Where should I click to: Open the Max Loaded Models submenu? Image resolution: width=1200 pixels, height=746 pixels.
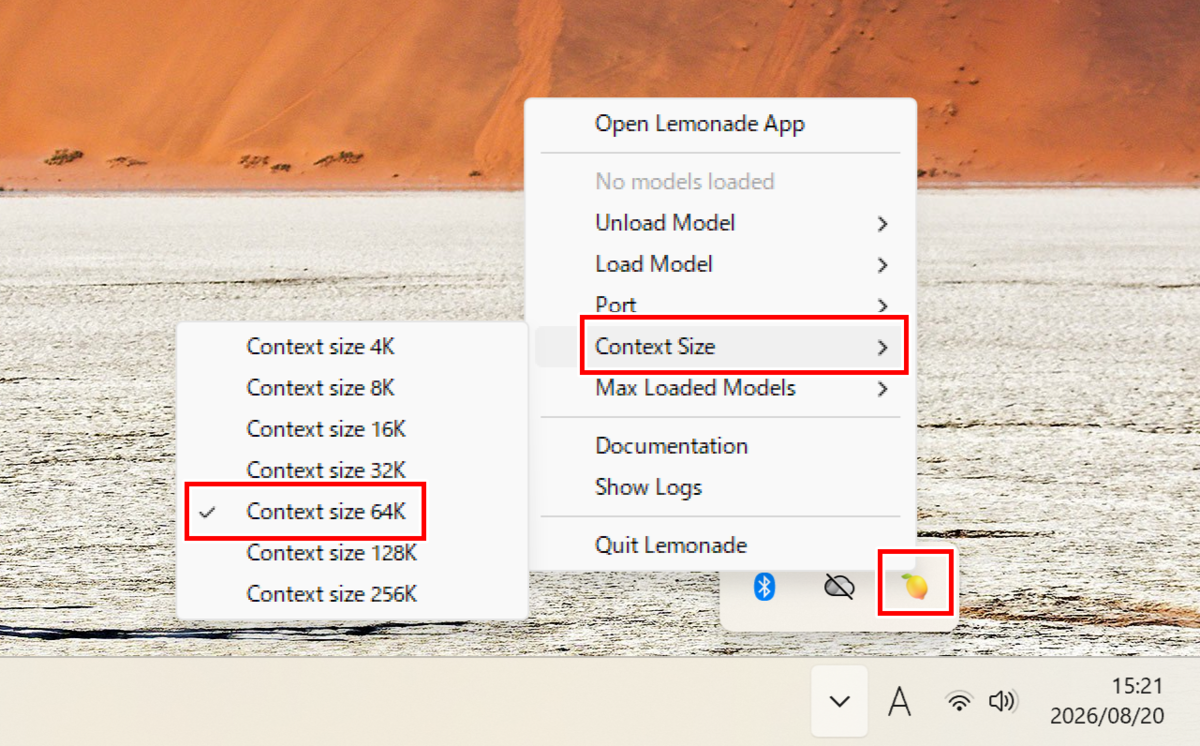click(721, 388)
